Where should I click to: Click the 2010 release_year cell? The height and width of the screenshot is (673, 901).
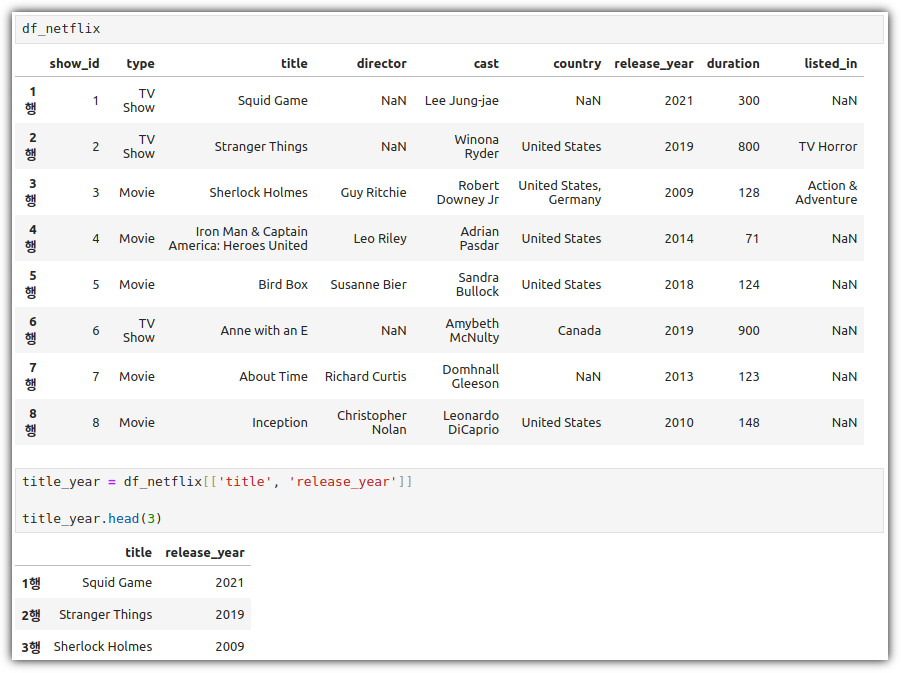pyautogui.click(x=679, y=422)
